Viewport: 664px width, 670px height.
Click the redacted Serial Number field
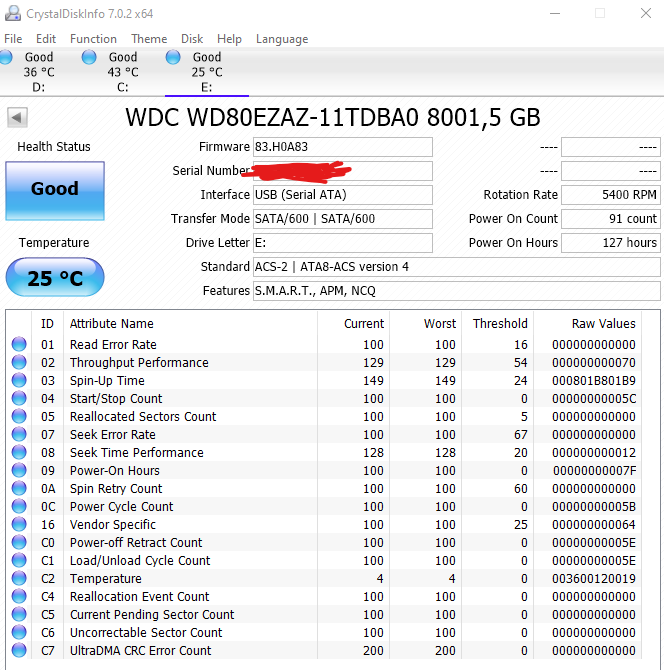[343, 170]
